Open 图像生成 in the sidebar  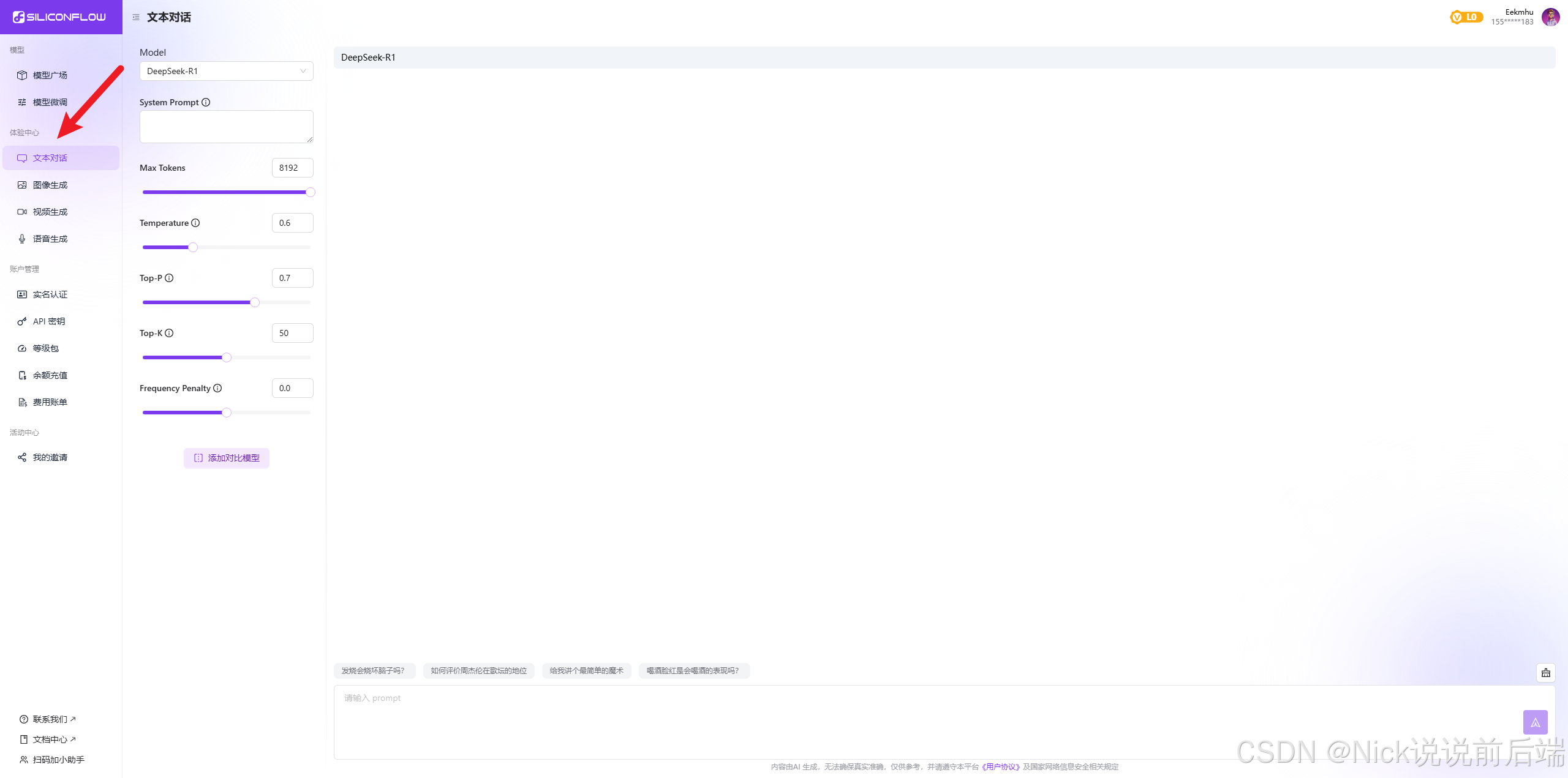tap(50, 185)
